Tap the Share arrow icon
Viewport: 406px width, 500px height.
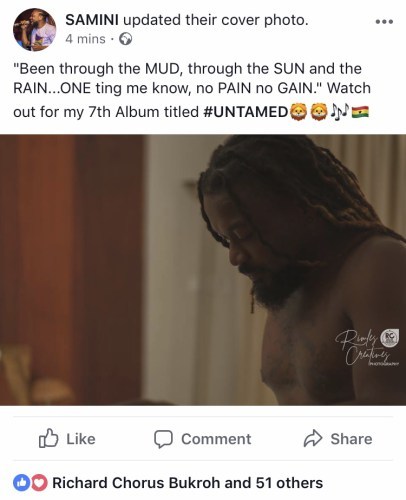point(313,438)
